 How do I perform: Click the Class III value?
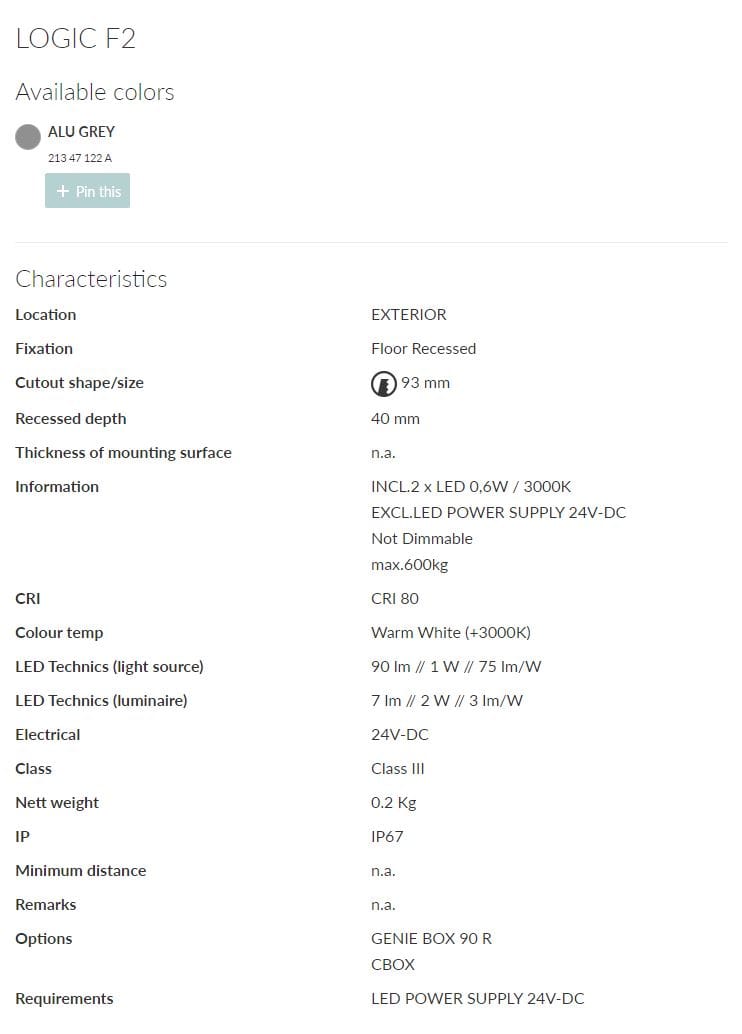coord(398,768)
